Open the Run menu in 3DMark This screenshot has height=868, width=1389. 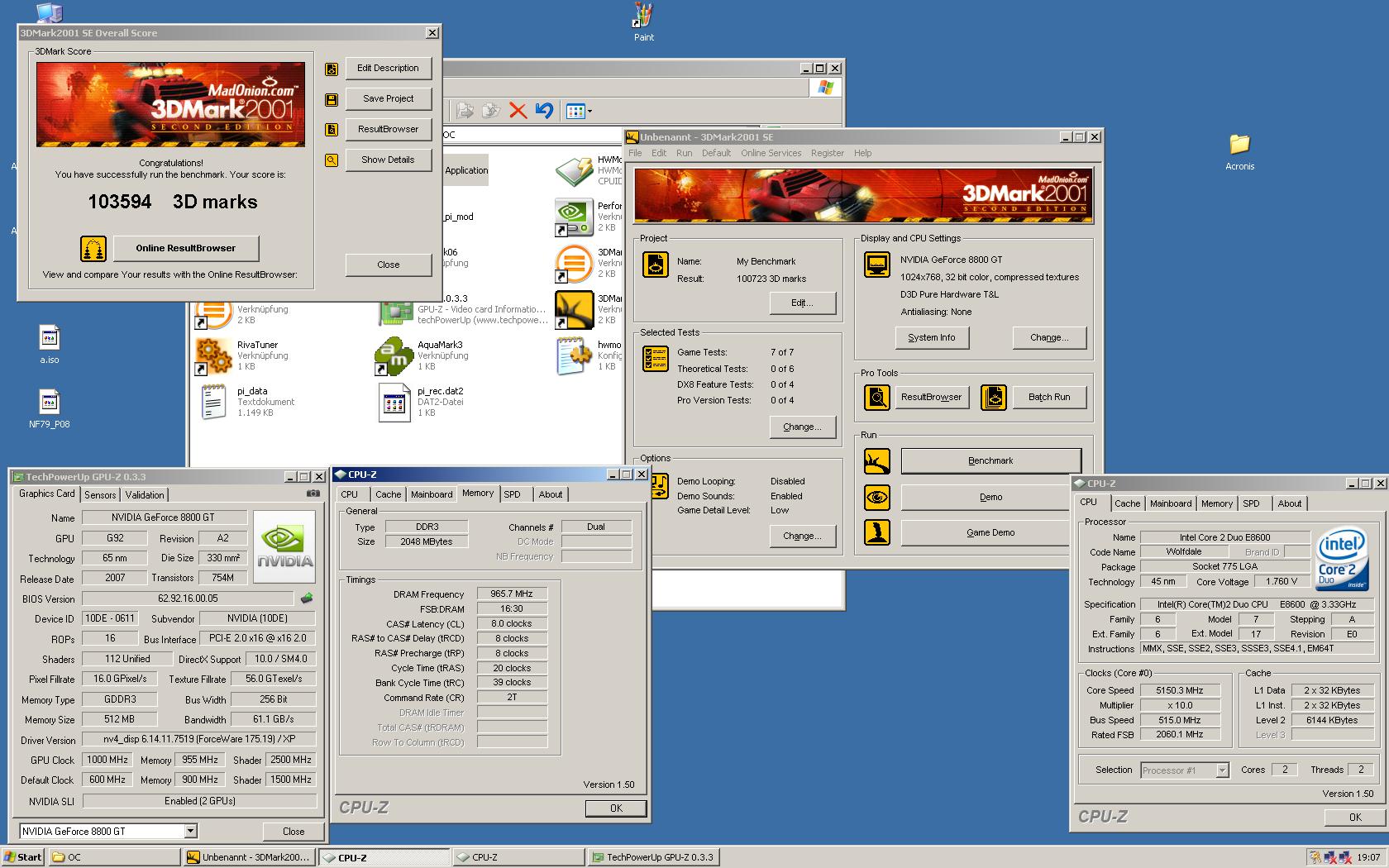[x=684, y=153]
